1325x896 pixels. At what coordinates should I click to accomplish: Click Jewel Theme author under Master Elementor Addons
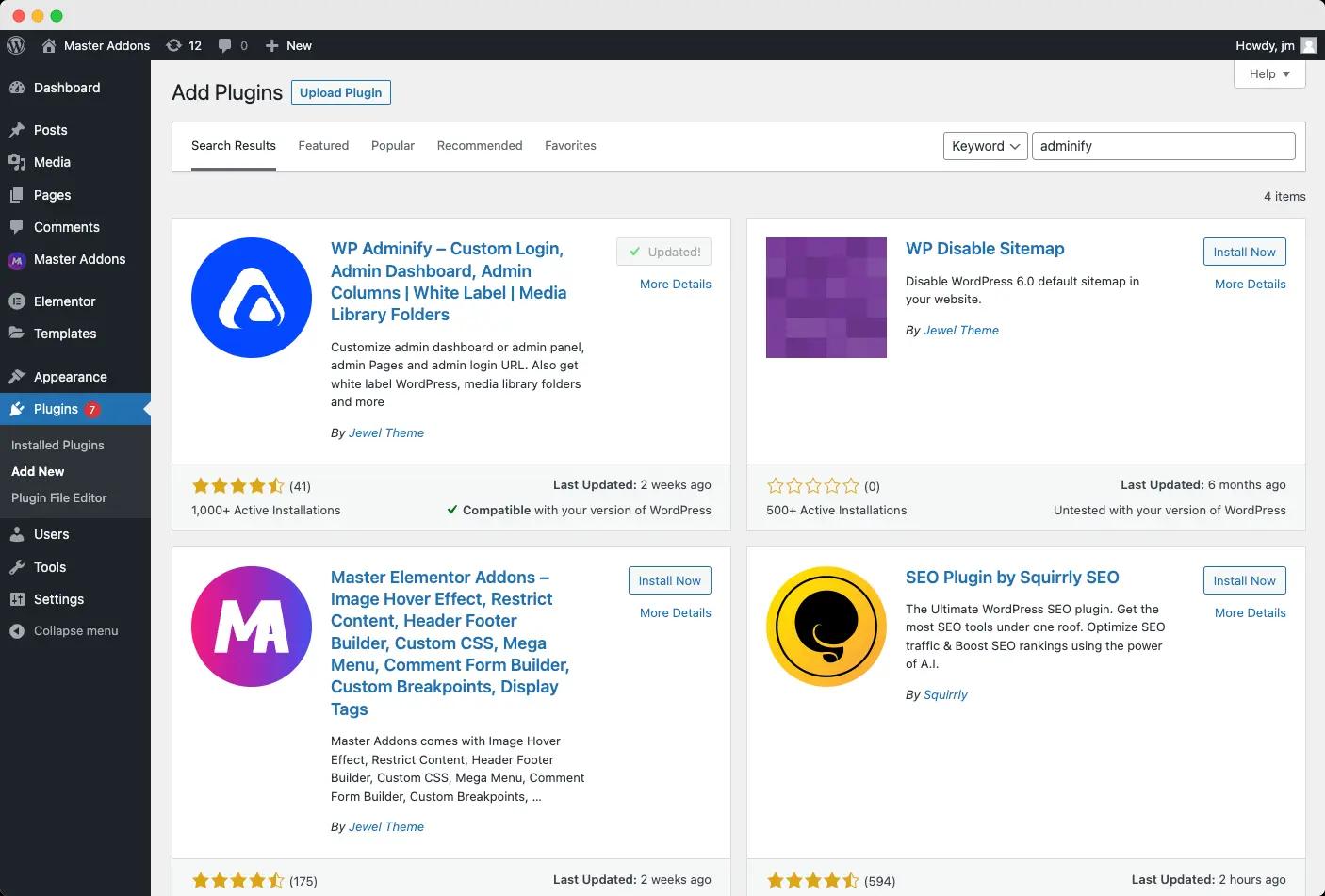point(386,826)
